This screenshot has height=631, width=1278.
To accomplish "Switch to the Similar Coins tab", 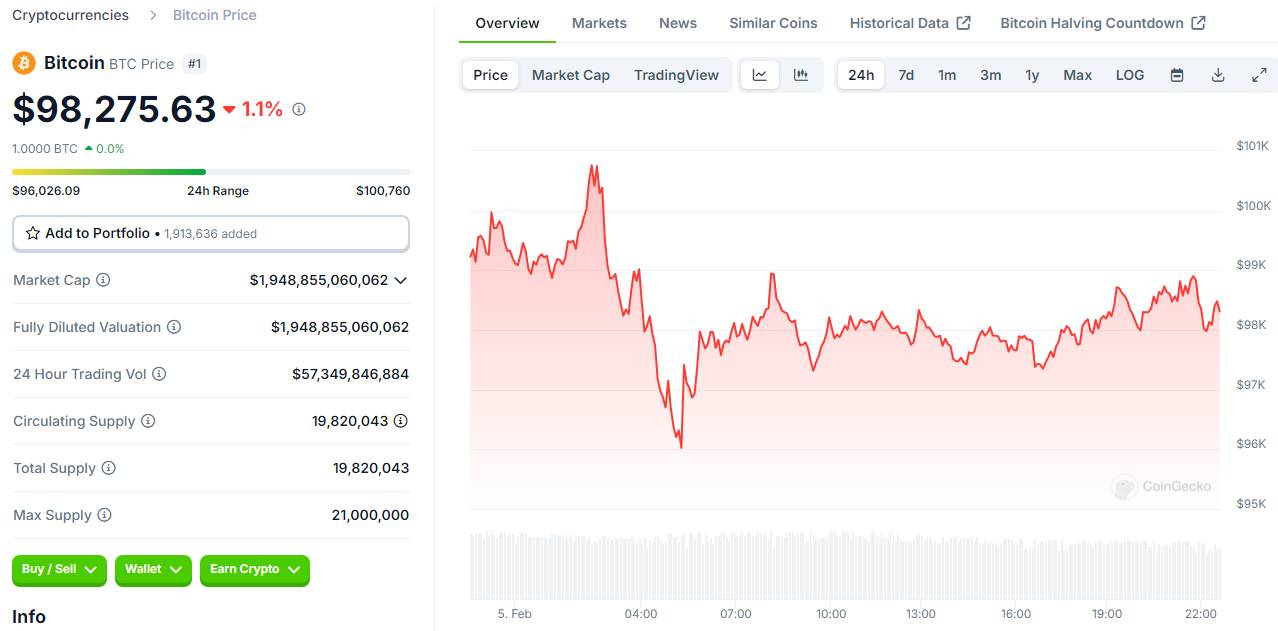I will (x=773, y=23).
